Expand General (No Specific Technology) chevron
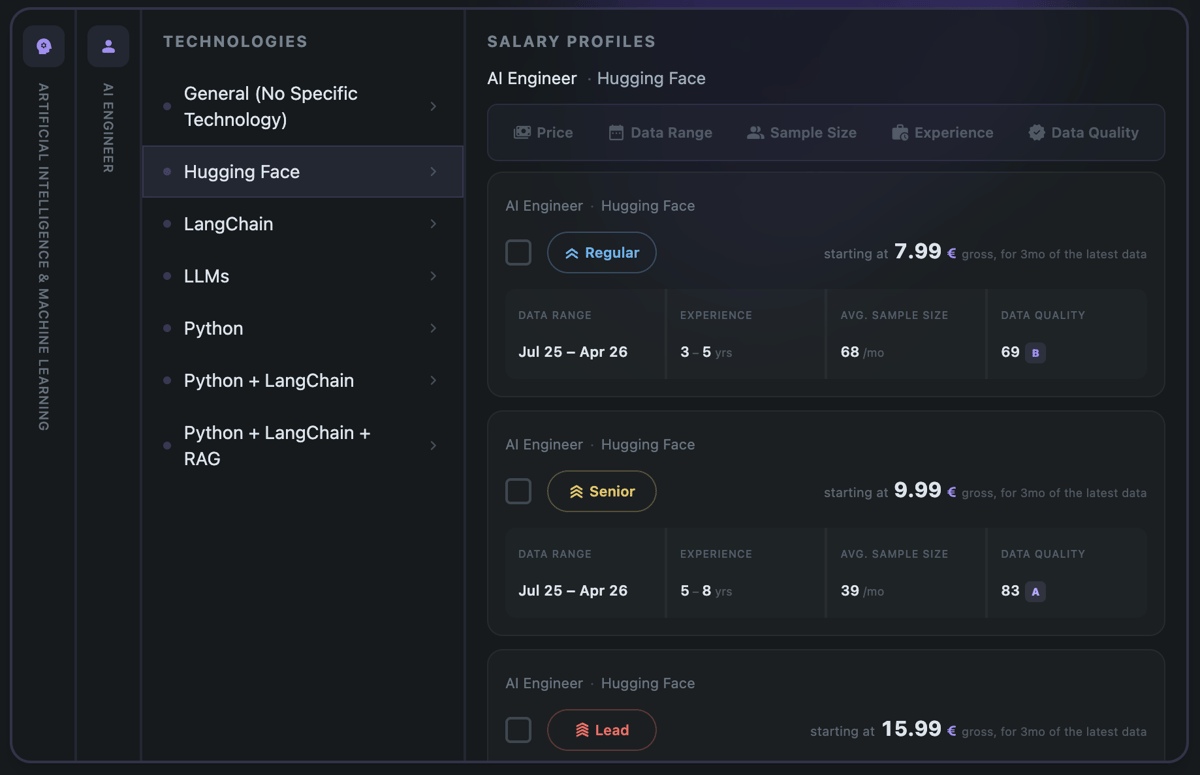Viewport: 1200px width, 775px height. [x=433, y=106]
